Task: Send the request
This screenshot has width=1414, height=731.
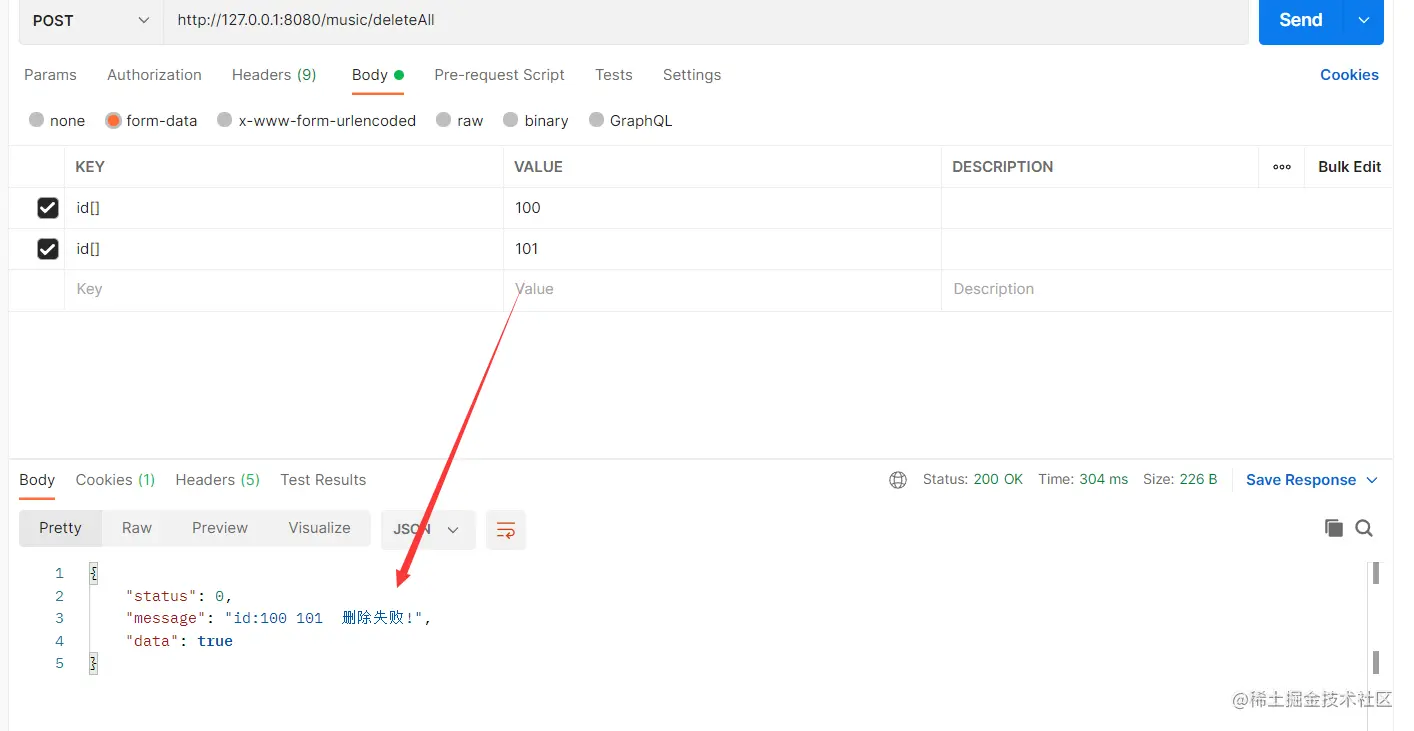Action: click(x=1300, y=20)
